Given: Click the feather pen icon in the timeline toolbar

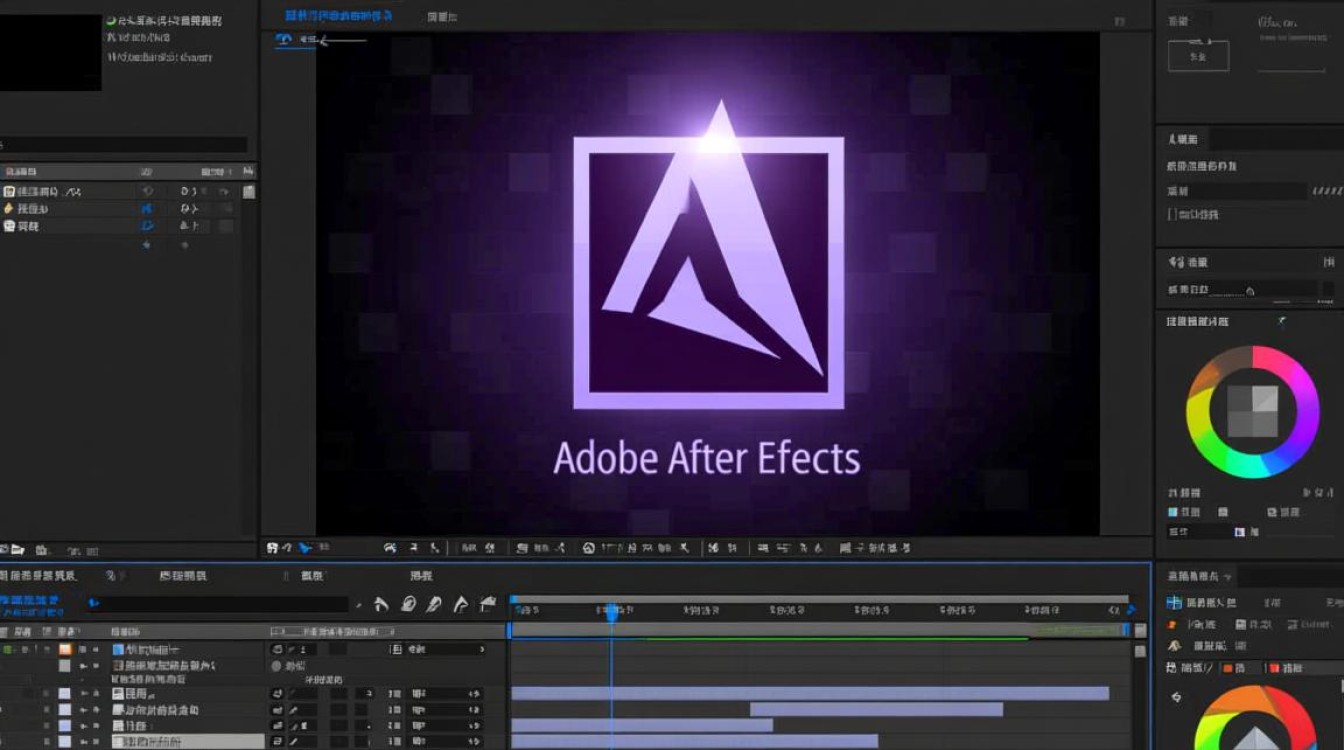Looking at the screenshot, I should coord(434,604).
